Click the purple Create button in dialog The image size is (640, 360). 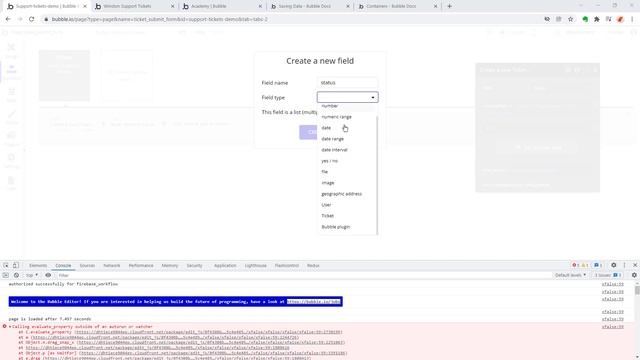click(x=309, y=132)
